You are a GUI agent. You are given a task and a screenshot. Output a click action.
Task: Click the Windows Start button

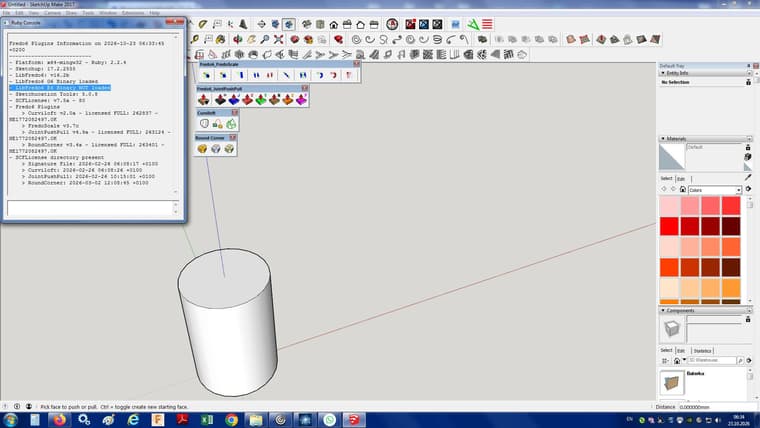coord(11,420)
